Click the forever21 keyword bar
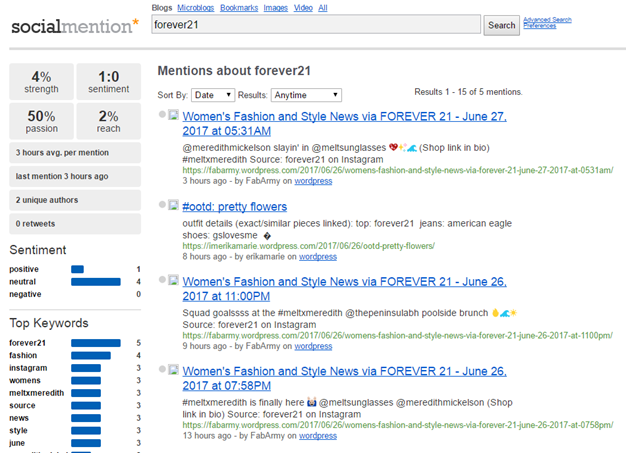This screenshot has height=455, width=628. [x=96, y=343]
